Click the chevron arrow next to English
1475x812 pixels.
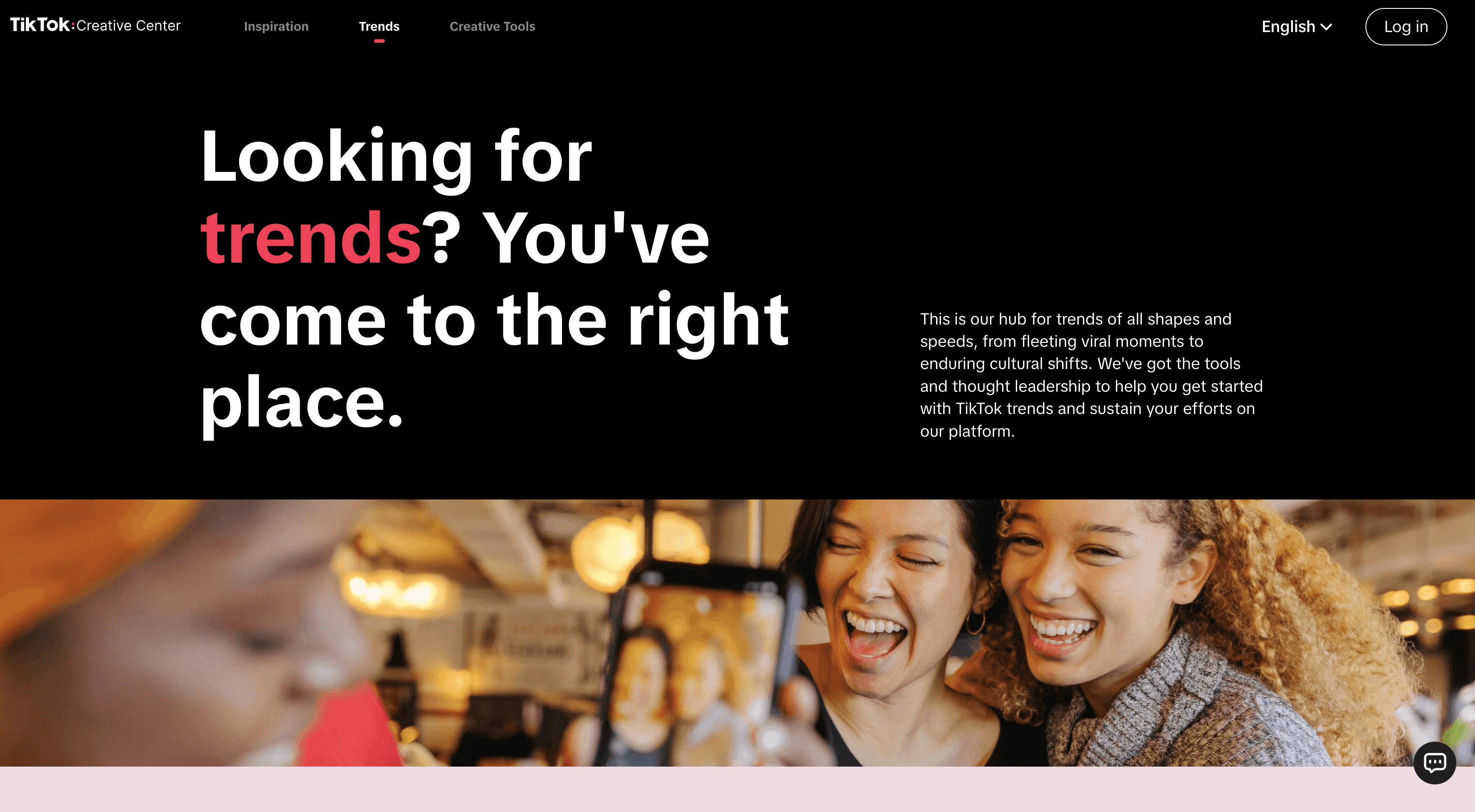pos(1326,27)
